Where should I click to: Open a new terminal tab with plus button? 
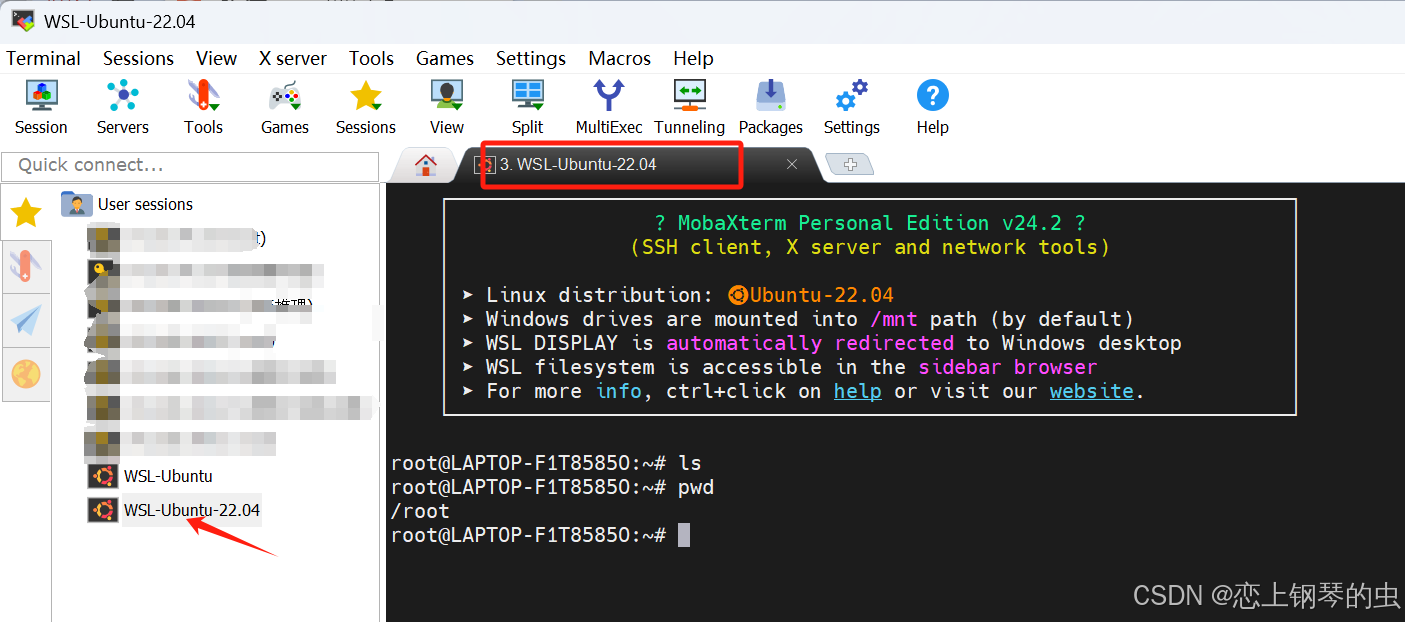pyautogui.click(x=849, y=163)
